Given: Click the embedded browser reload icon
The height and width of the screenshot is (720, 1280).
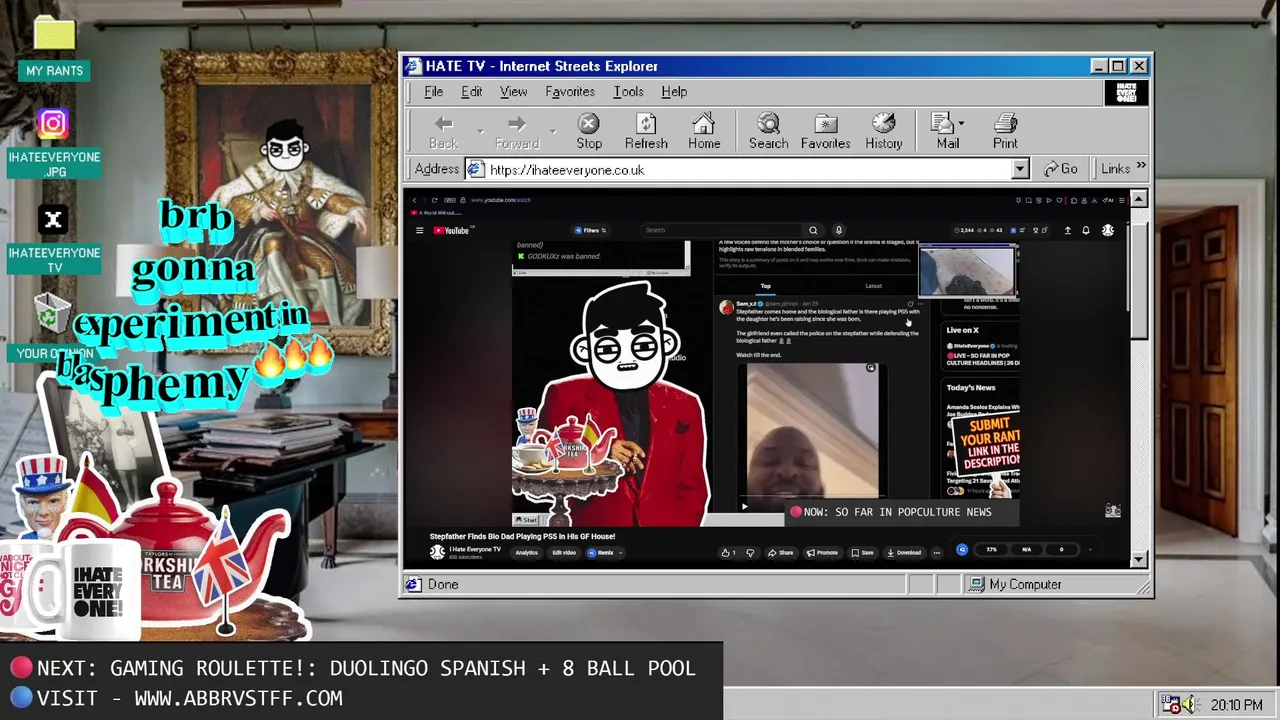Looking at the screenshot, I should click(434, 200).
